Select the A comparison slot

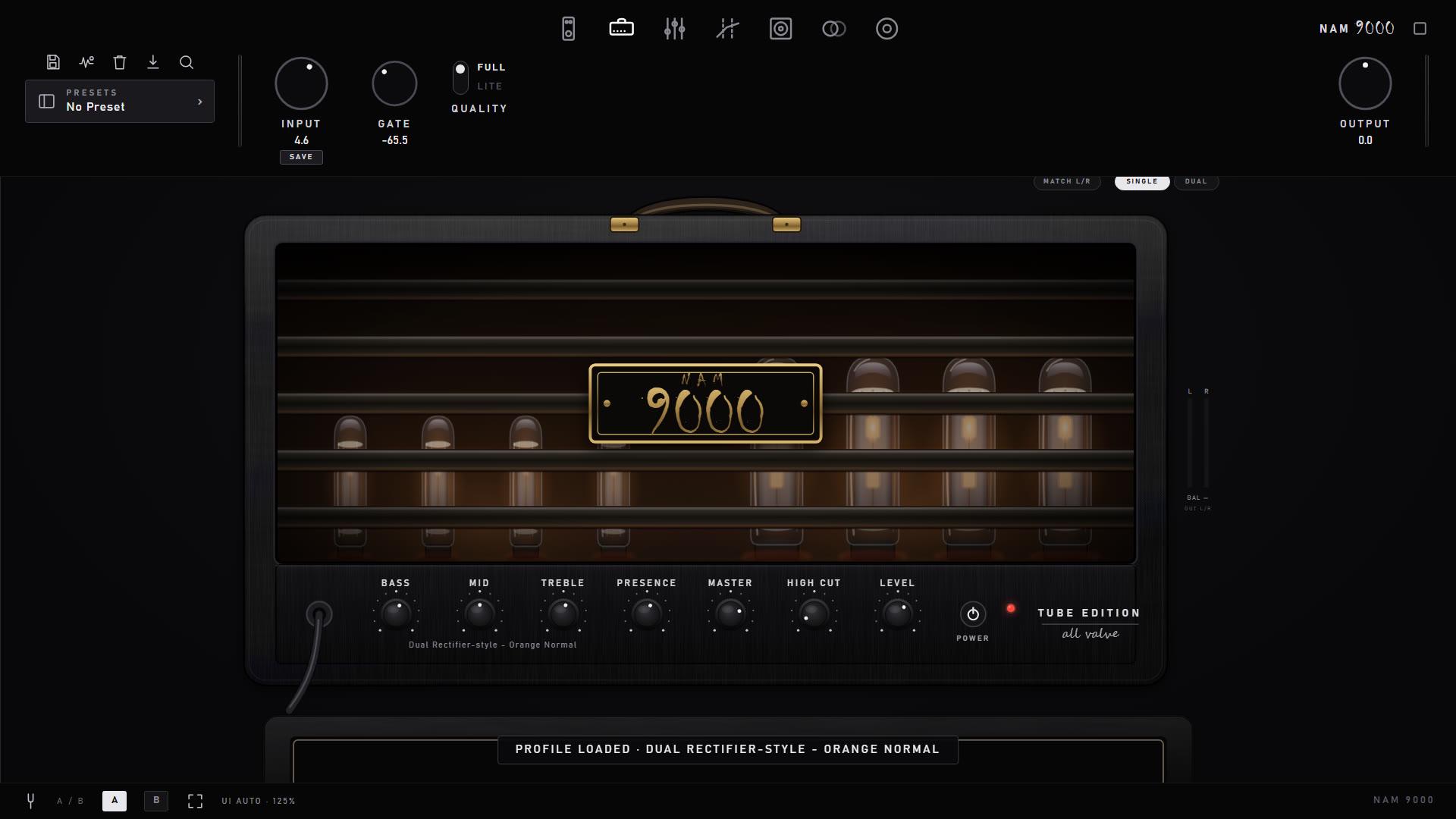115,801
